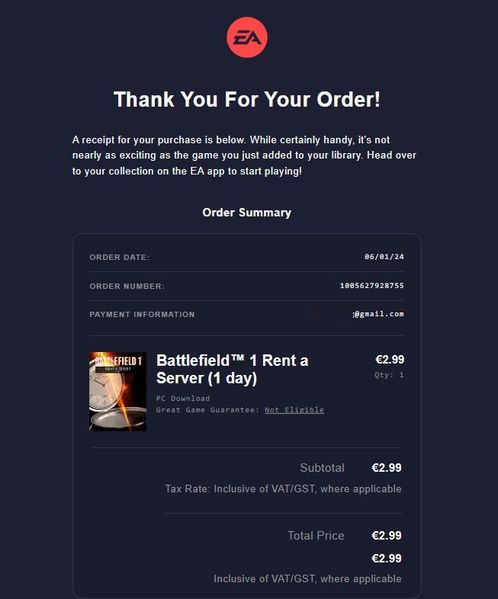Image resolution: width=498 pixels, height=599 pixels.
Task: Click the Order Summary heading
Action: 247,212
